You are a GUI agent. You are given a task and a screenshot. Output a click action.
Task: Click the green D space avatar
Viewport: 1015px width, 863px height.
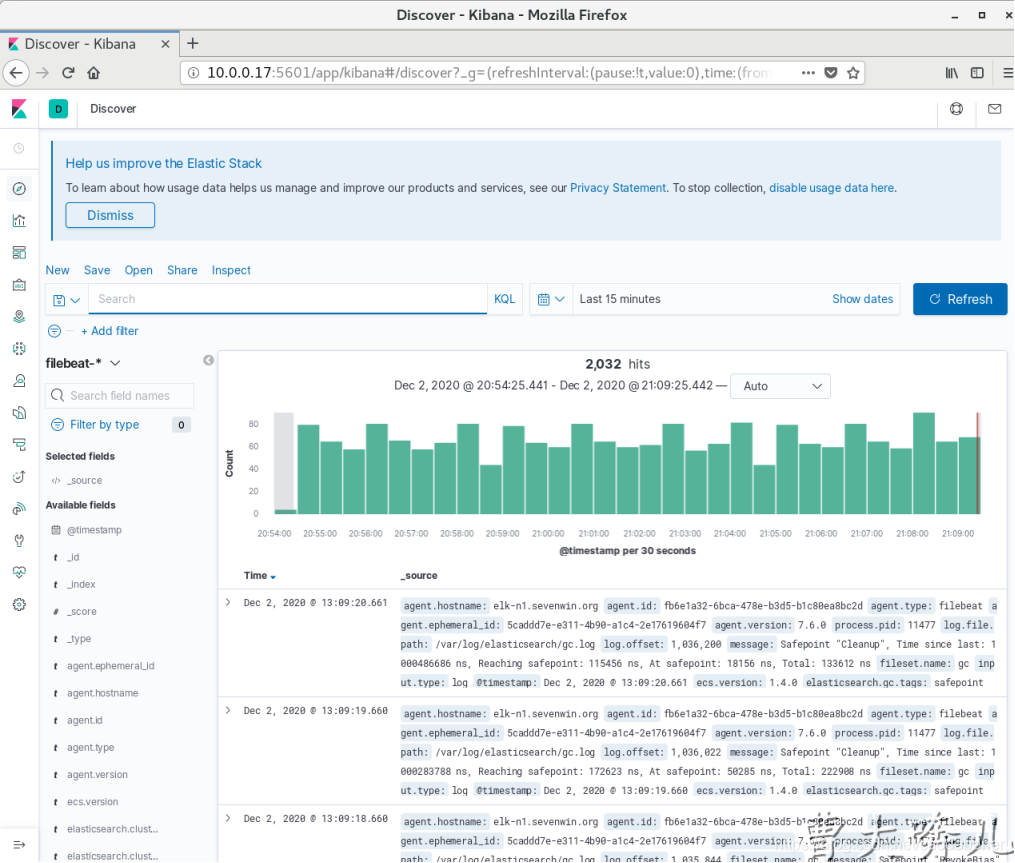coord(58,109)
